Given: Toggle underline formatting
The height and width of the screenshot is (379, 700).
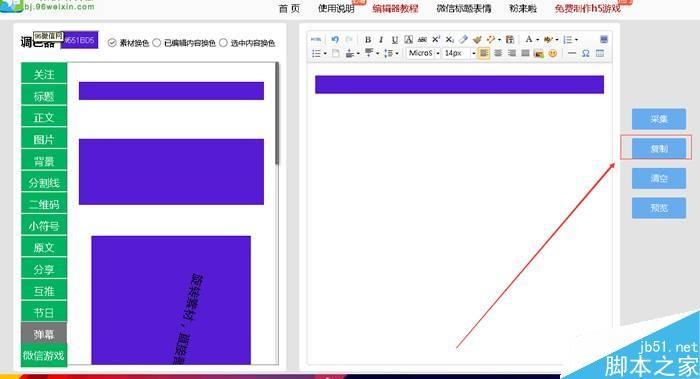Looking at the screenshot, I should point(395,40).
